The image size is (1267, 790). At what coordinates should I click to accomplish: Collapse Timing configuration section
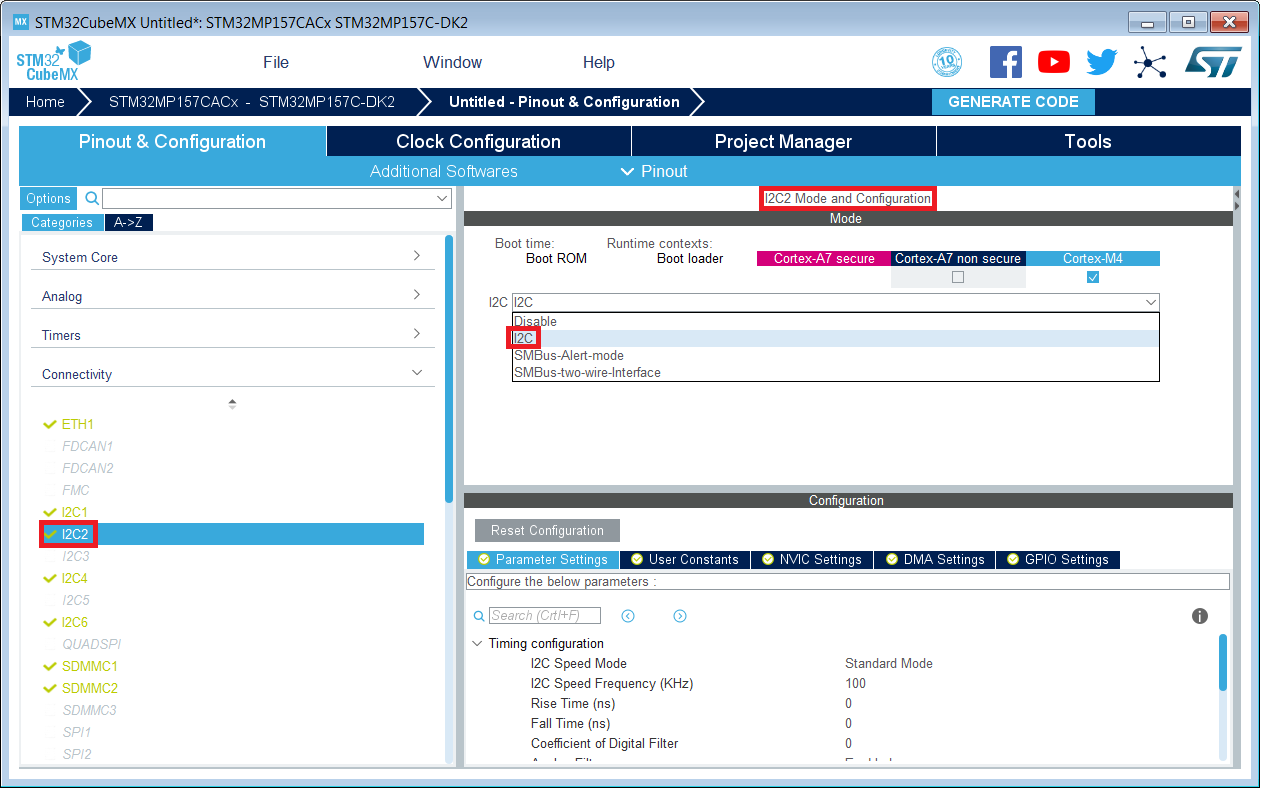(477, 644)
